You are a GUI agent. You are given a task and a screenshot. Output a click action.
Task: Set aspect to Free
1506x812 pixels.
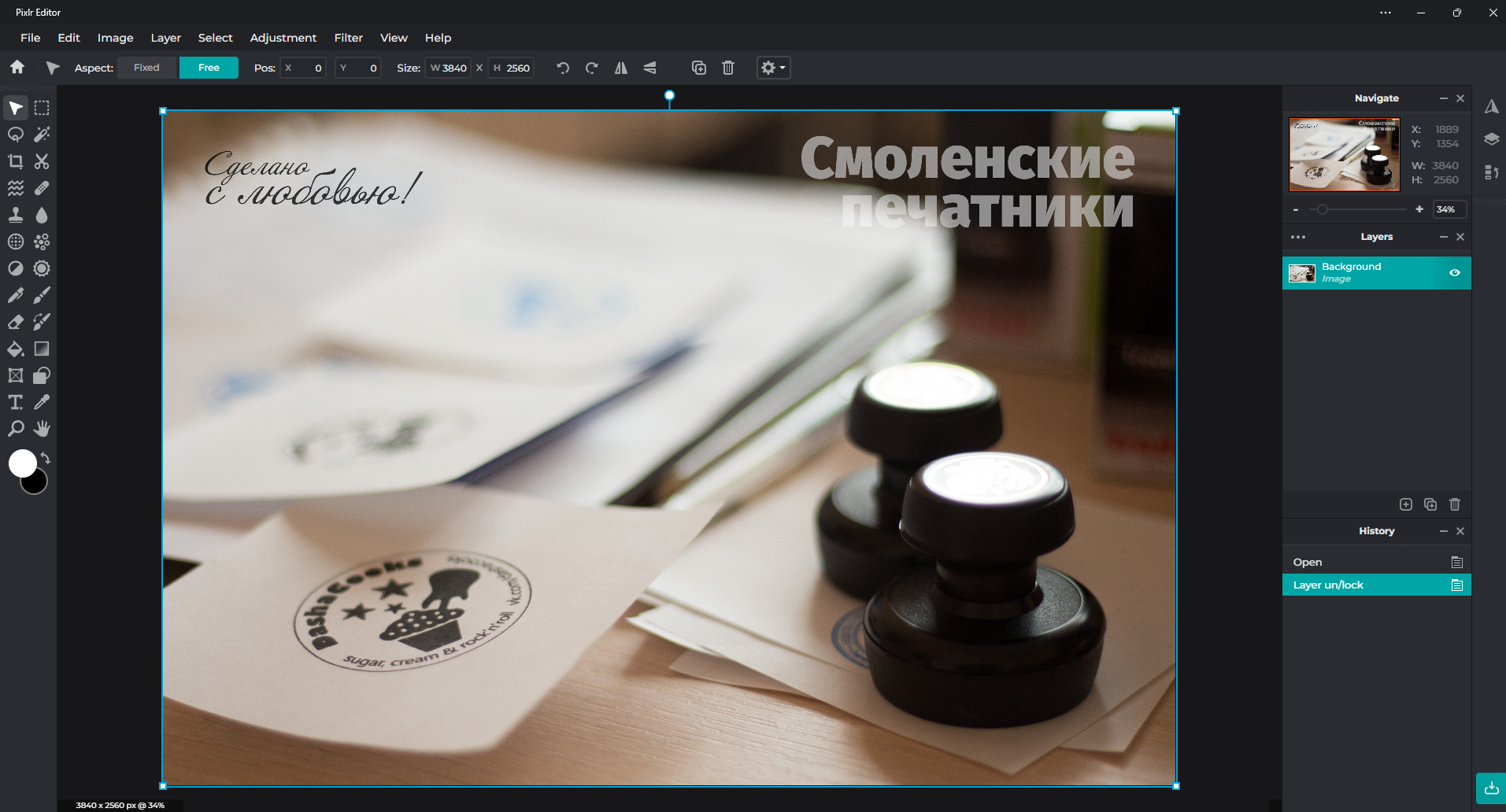[209, 68]
